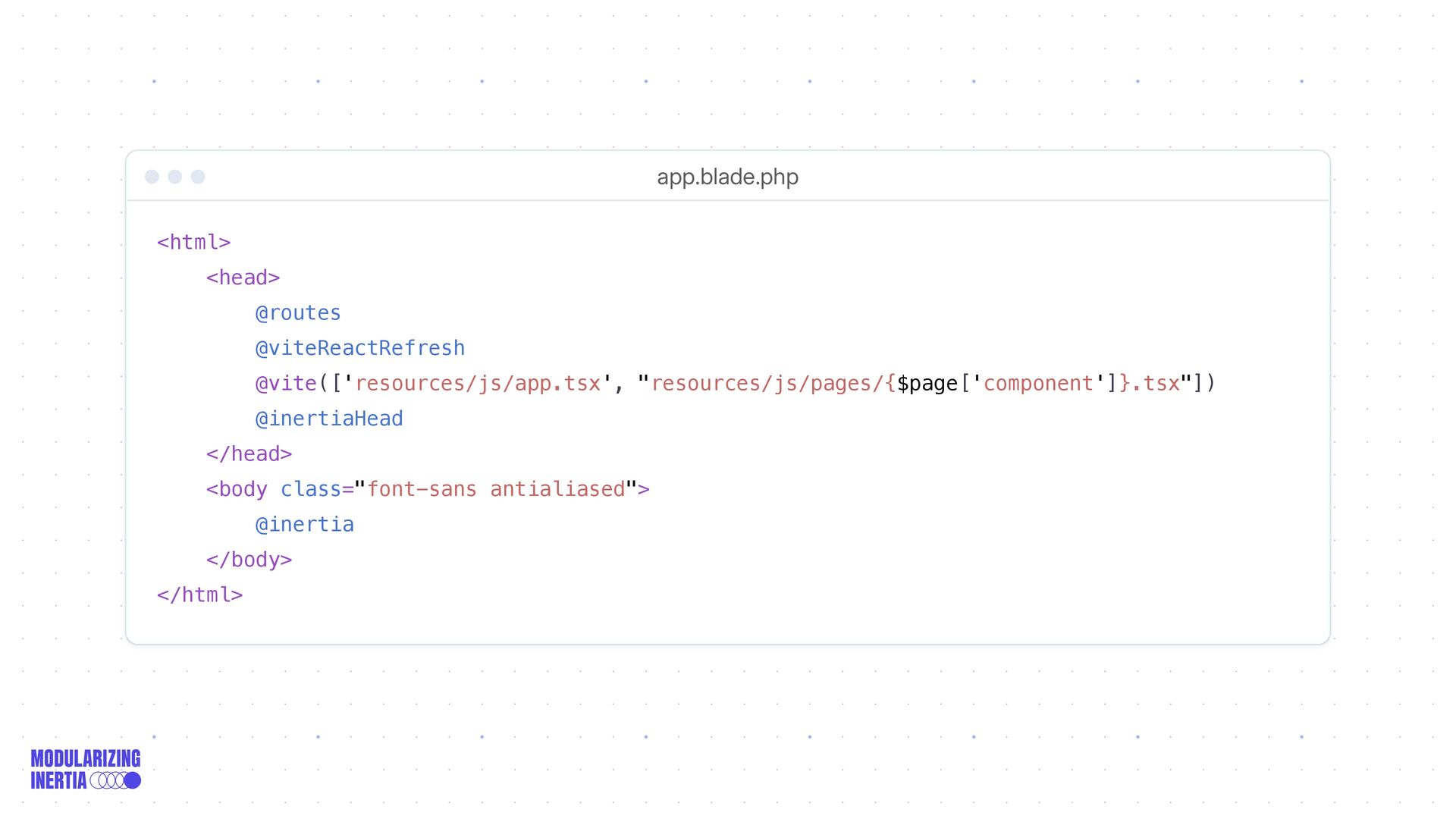The width and height of the screenshot is (1456, 819).
Task: Click the 'component' array key string
Action: [x=1037, y=383]
